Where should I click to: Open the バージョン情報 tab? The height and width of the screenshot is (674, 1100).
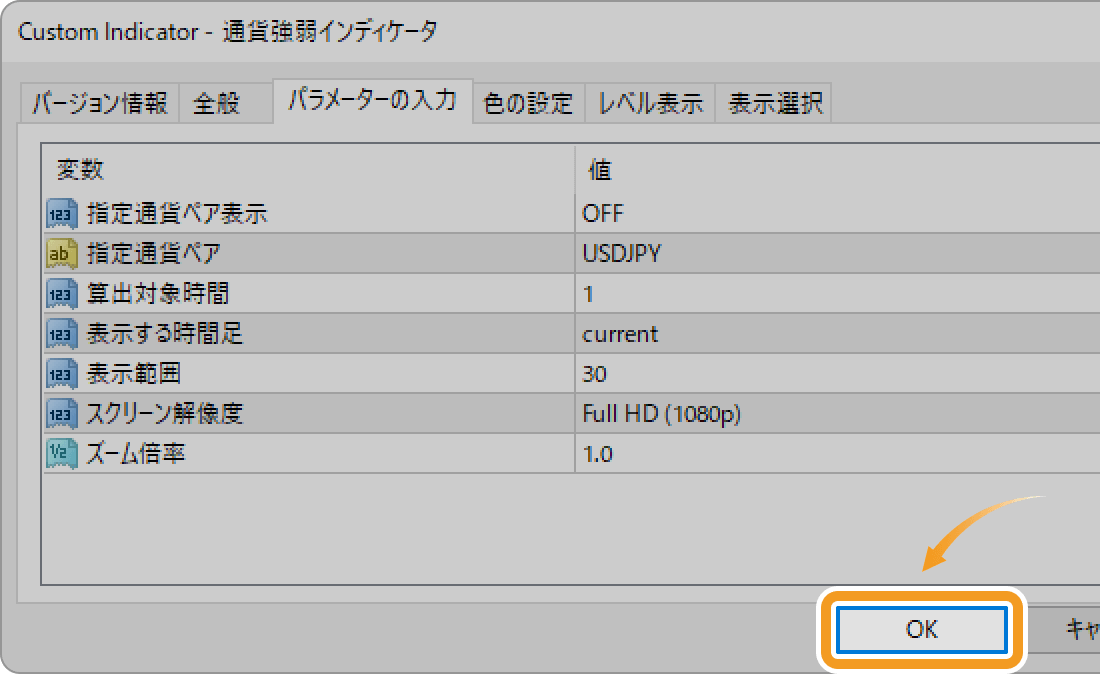pos(100,104)
